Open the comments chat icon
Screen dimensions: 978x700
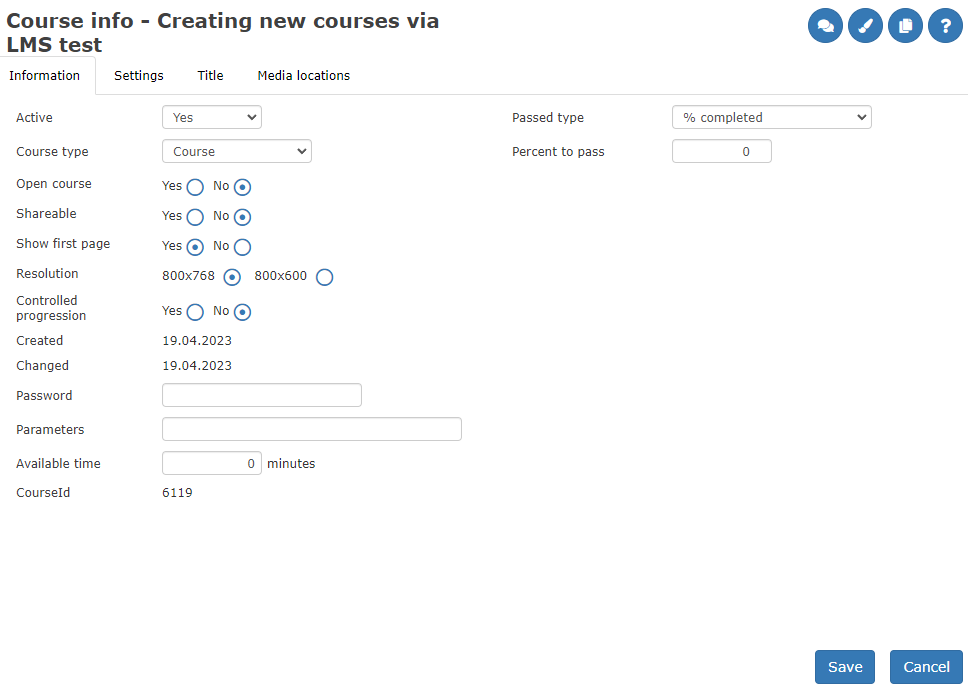pyautogui.click(x=825, y=25)
